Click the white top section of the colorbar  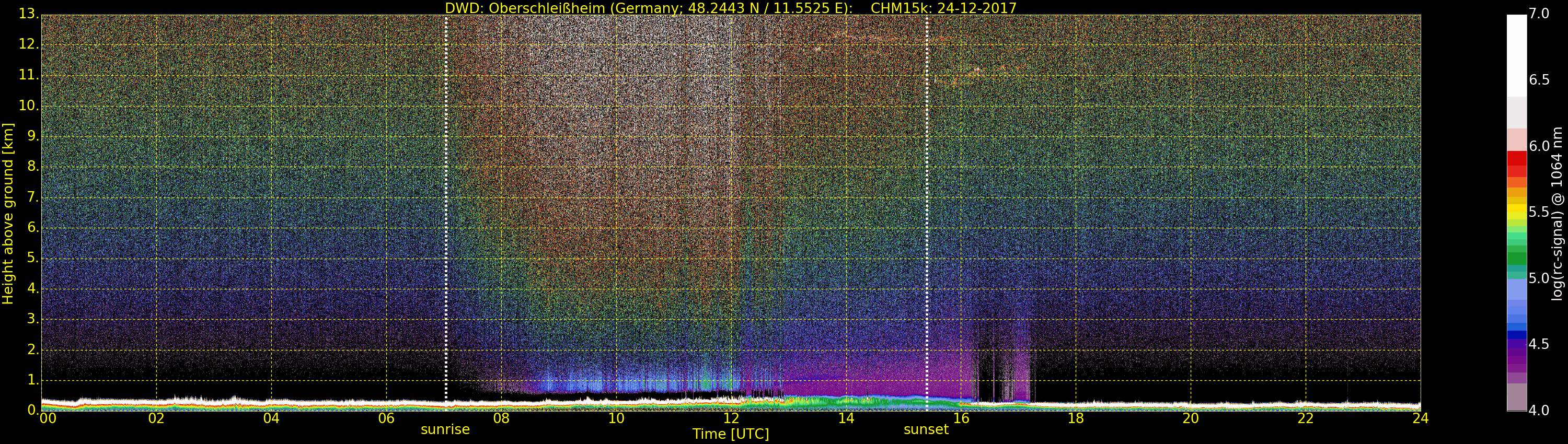click(x=1516, y=55)
